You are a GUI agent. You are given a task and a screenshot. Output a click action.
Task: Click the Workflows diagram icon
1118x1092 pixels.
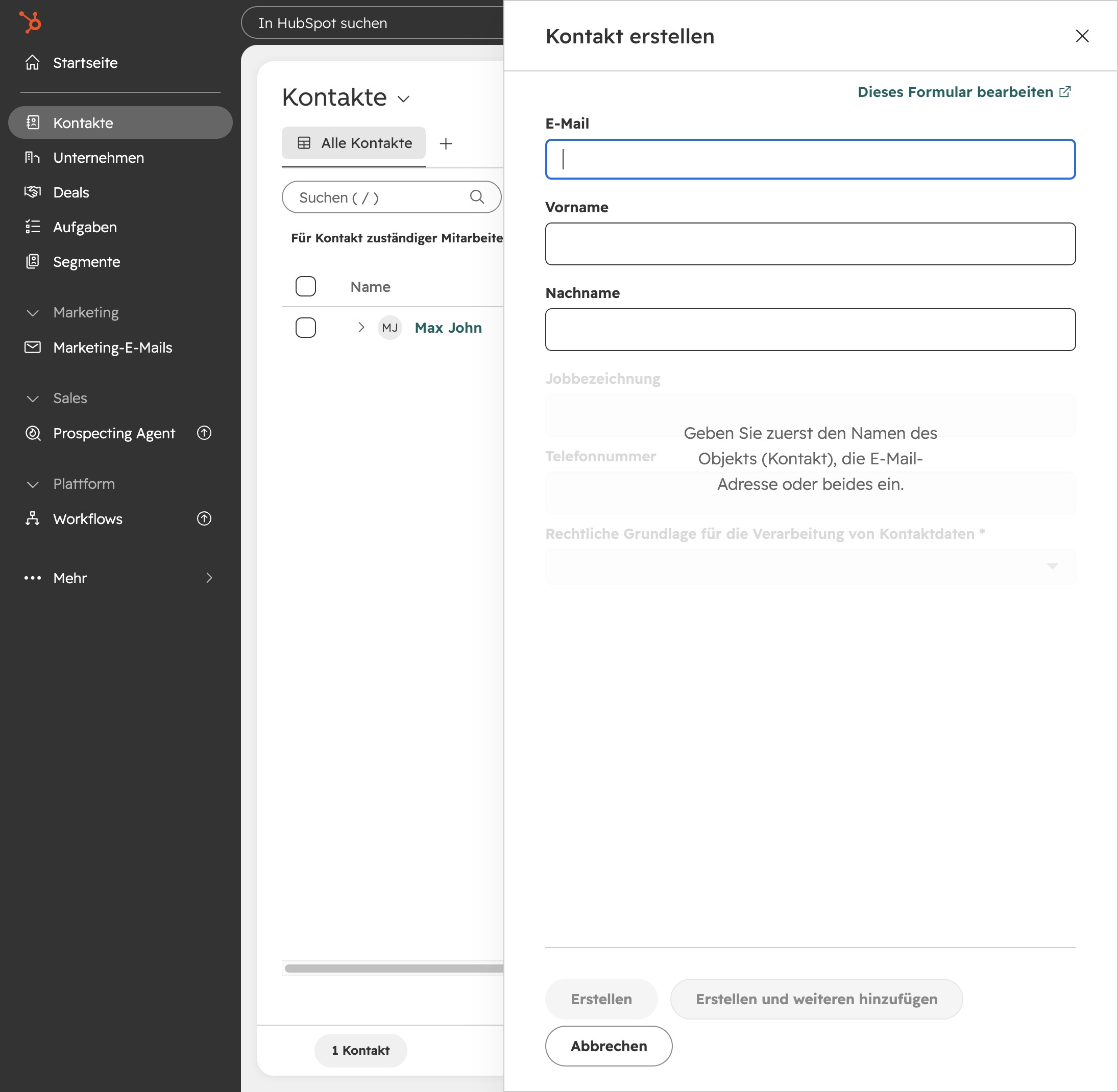[33, 518]
